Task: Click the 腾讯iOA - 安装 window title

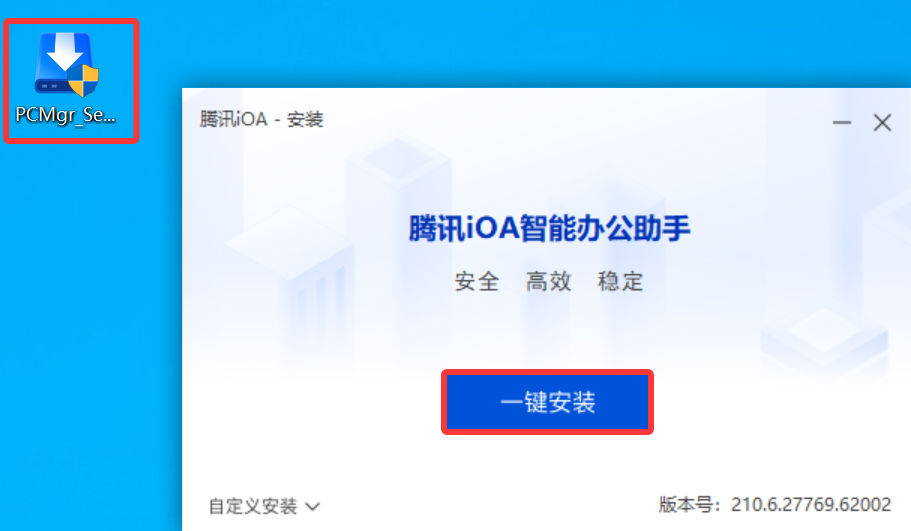Action: [261, 119]
